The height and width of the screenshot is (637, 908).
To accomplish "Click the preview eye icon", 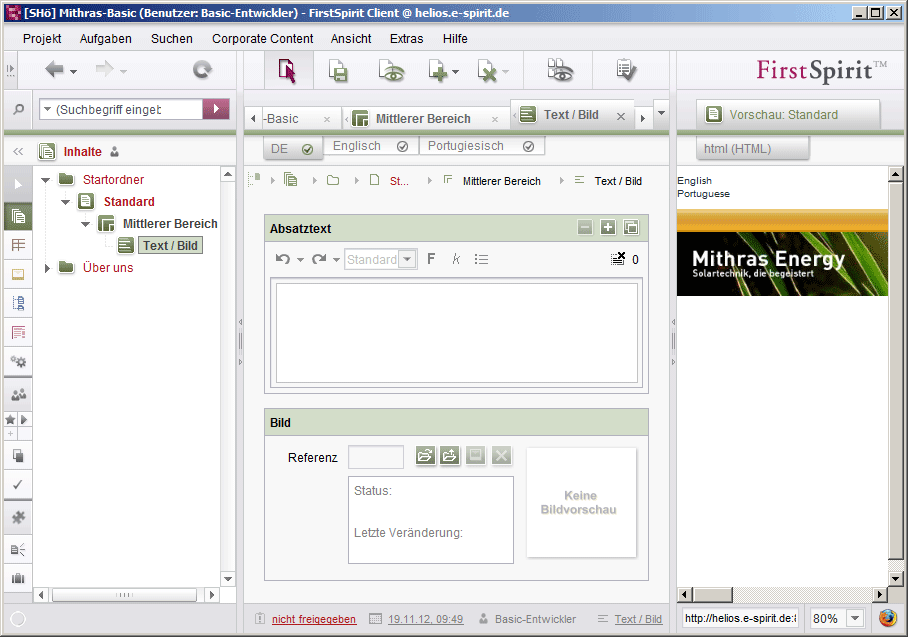I will coord(391,71).
